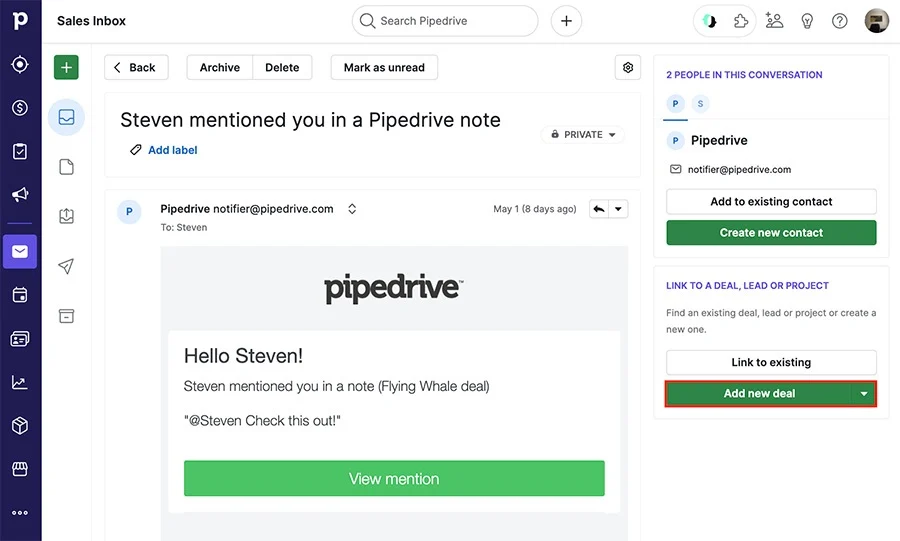Click the Add label link
This screenshot has width=900, height=541.
pos(172,150)
